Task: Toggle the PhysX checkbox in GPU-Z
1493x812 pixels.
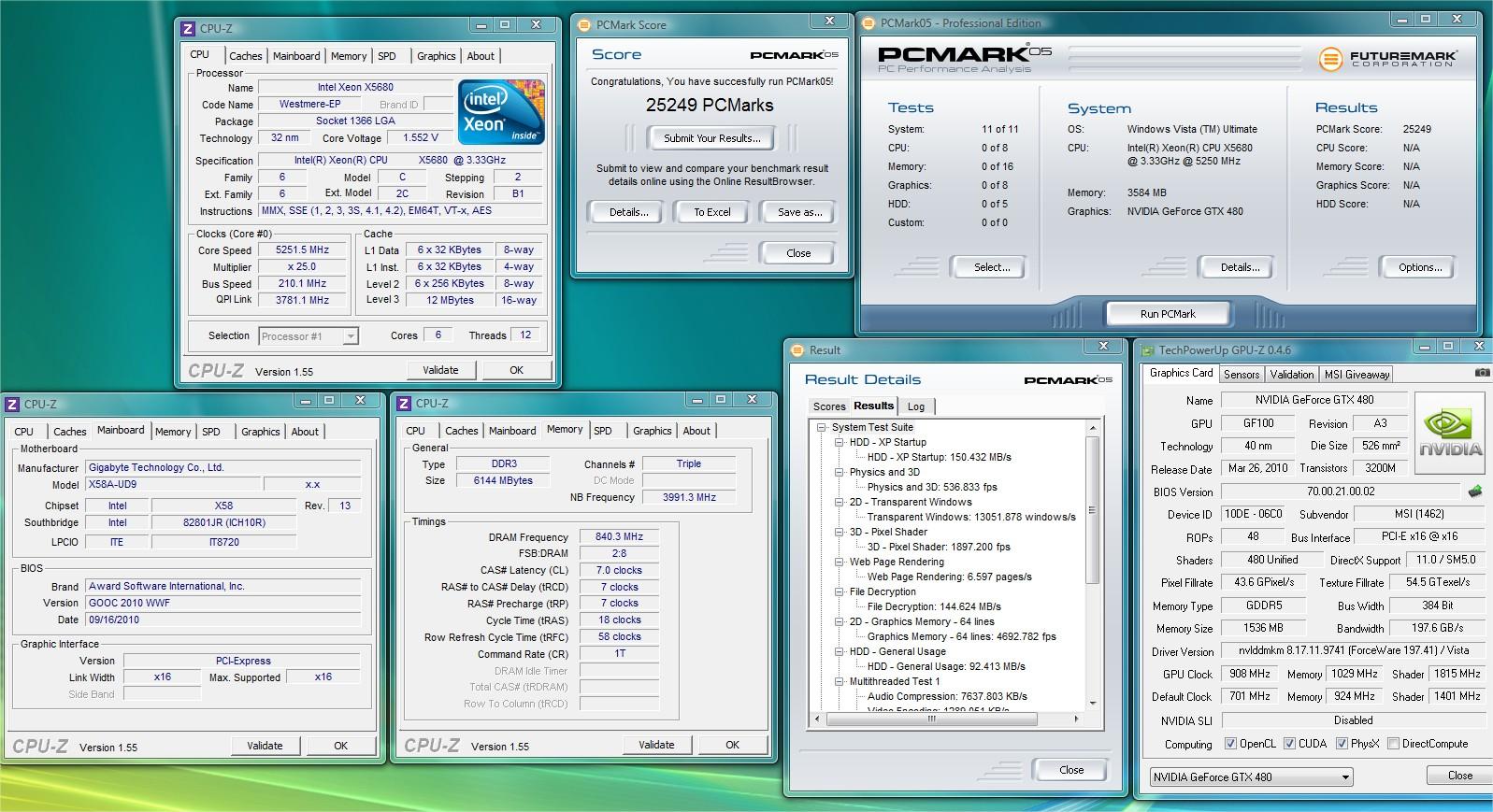Action: click(1342, 744)
